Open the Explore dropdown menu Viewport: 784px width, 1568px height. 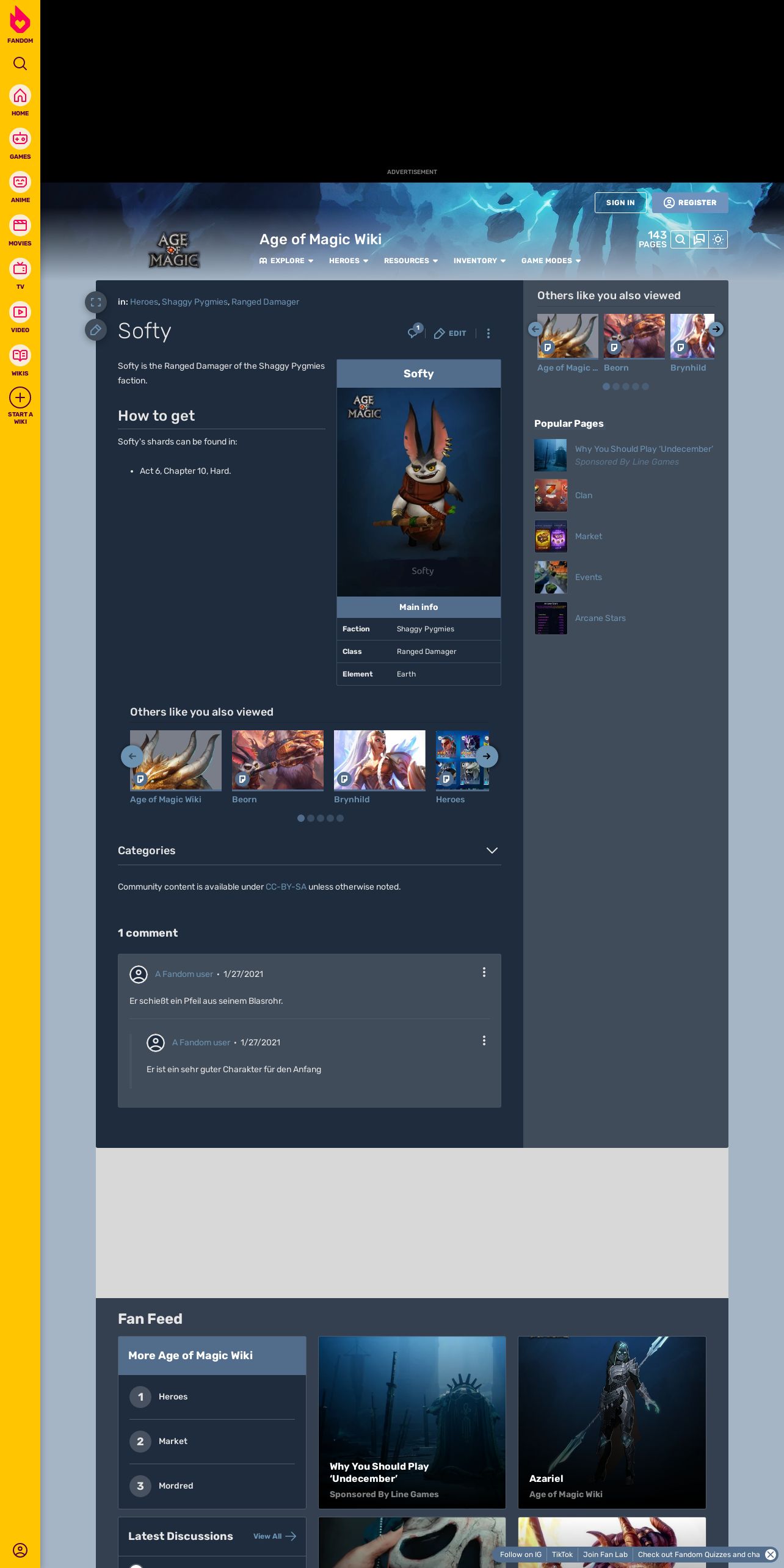[286, 261]
